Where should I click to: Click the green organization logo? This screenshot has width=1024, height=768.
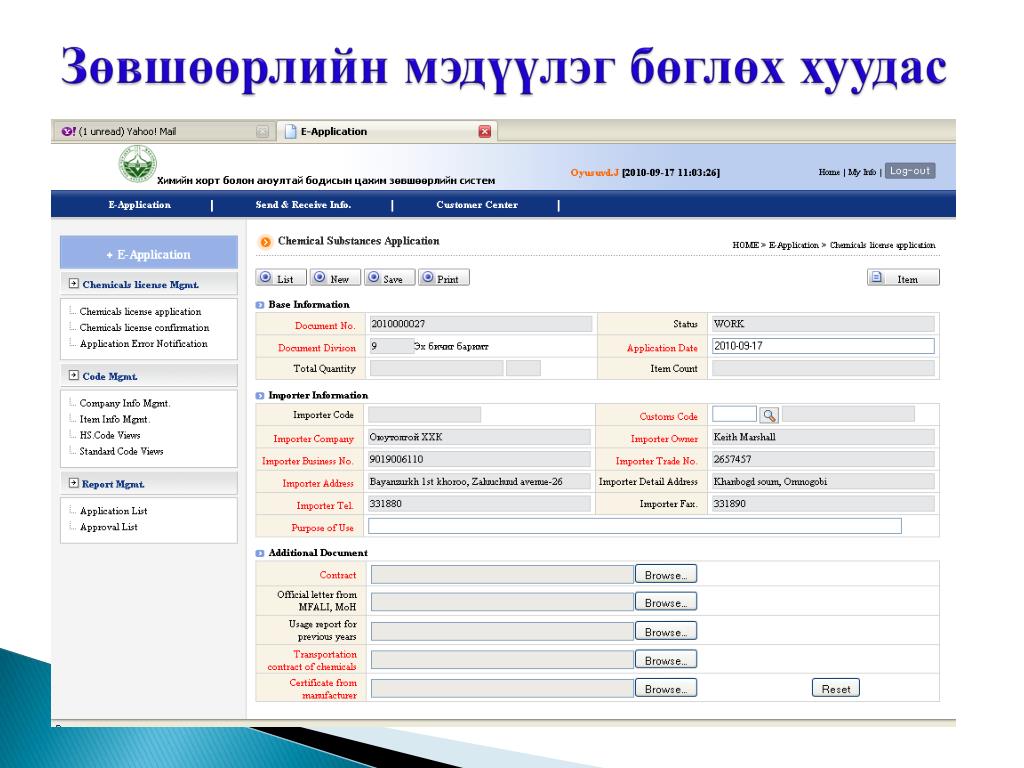pos(137,163)
